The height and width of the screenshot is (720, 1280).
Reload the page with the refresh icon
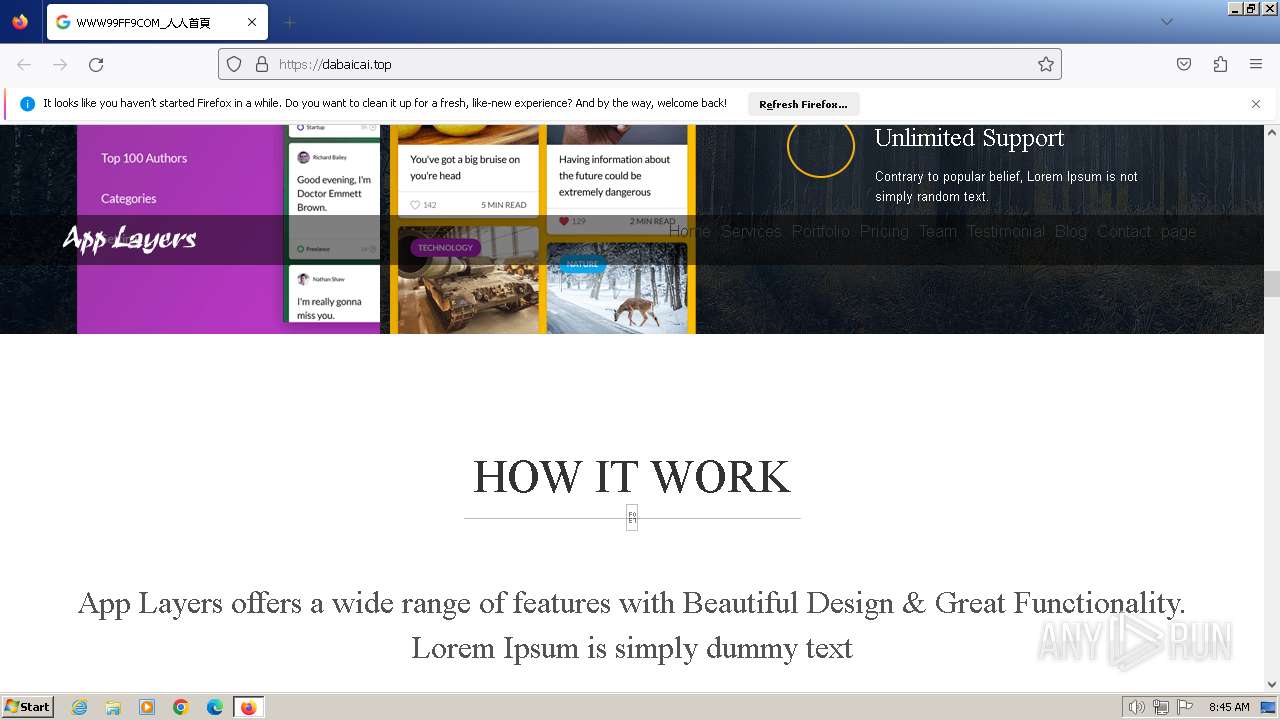pos(96,64)
